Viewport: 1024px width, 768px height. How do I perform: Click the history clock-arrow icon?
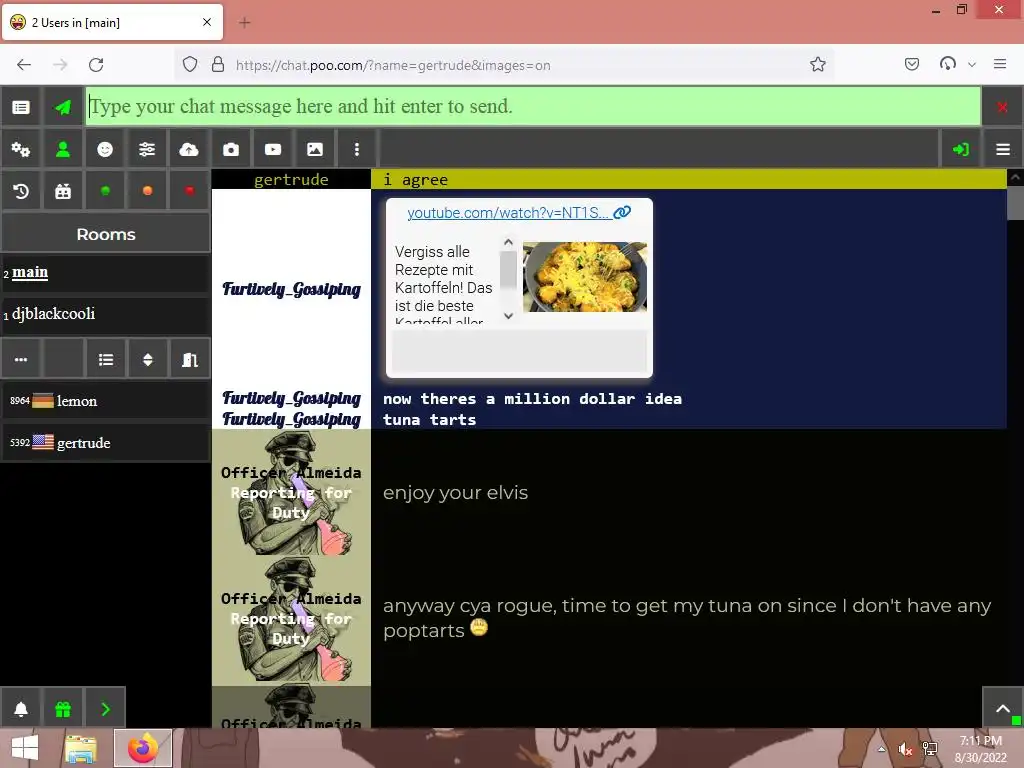pos(21,191)
